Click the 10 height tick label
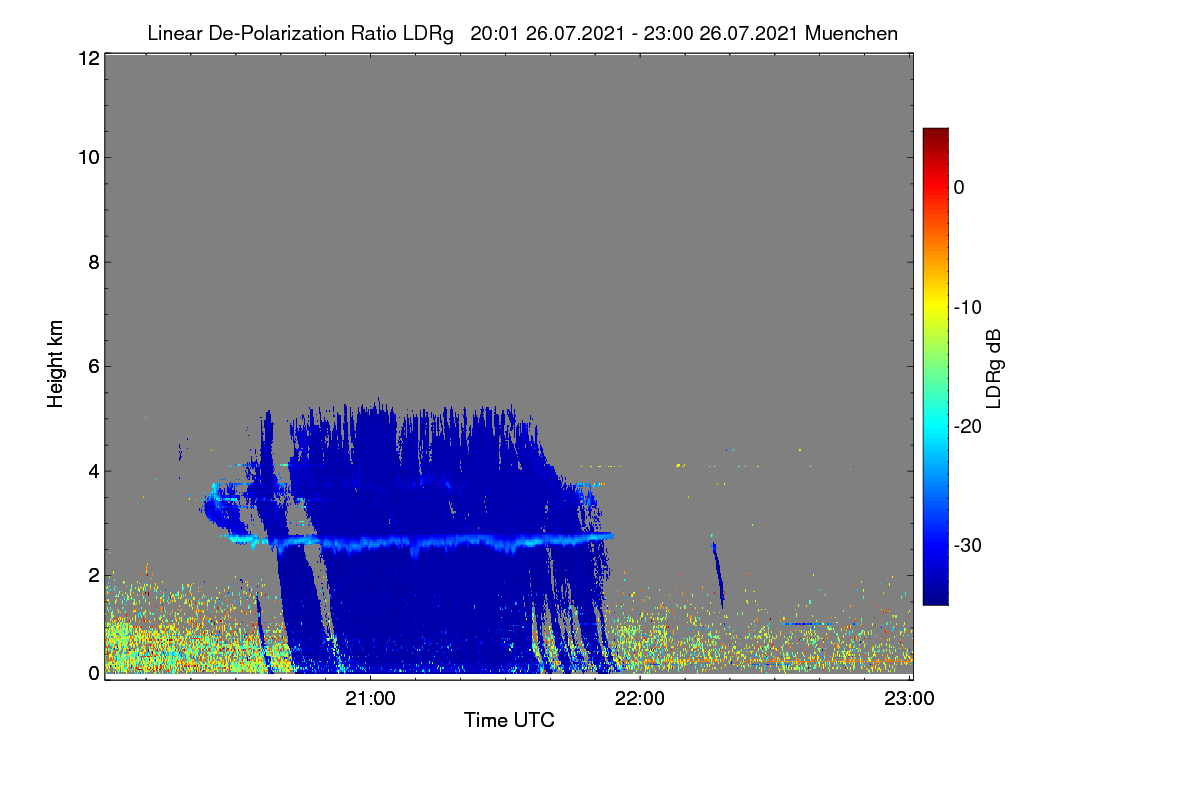The image size is (1200, 800). point(88,157)
